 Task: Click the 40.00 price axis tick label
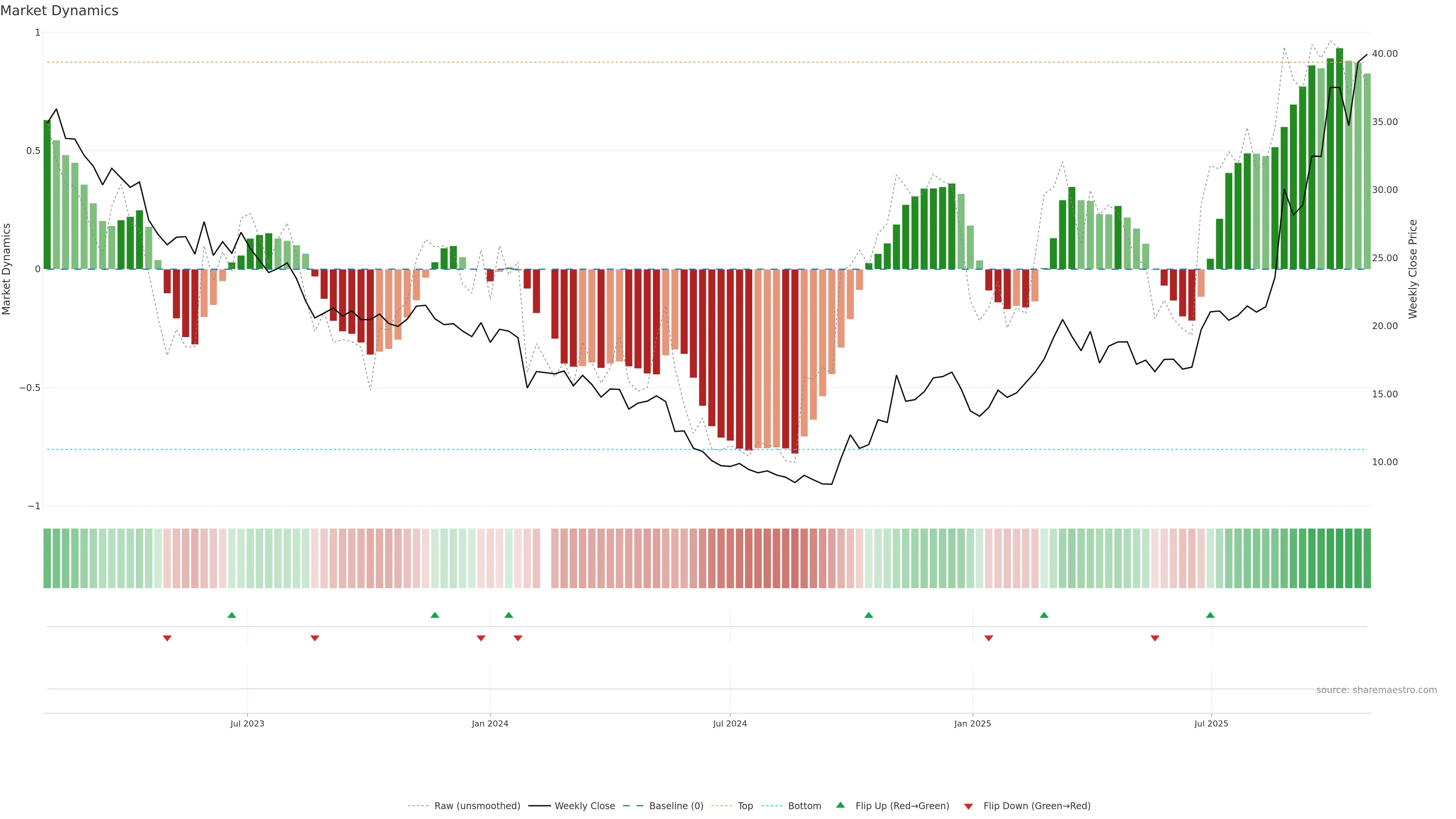click(1384, 54)
